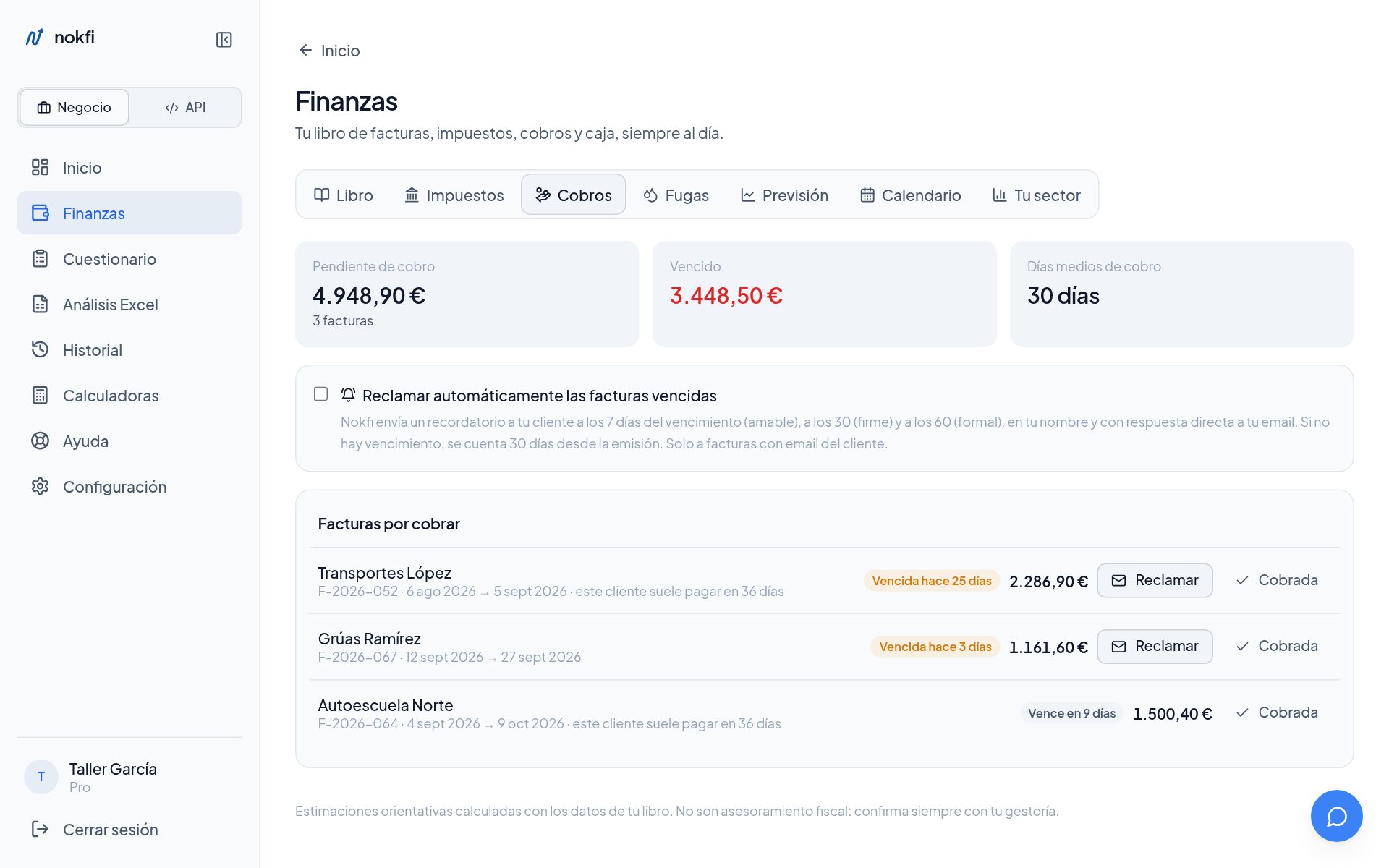
Task: Click the Análisis Excel file icon
Action: click(x=40, y=305)
